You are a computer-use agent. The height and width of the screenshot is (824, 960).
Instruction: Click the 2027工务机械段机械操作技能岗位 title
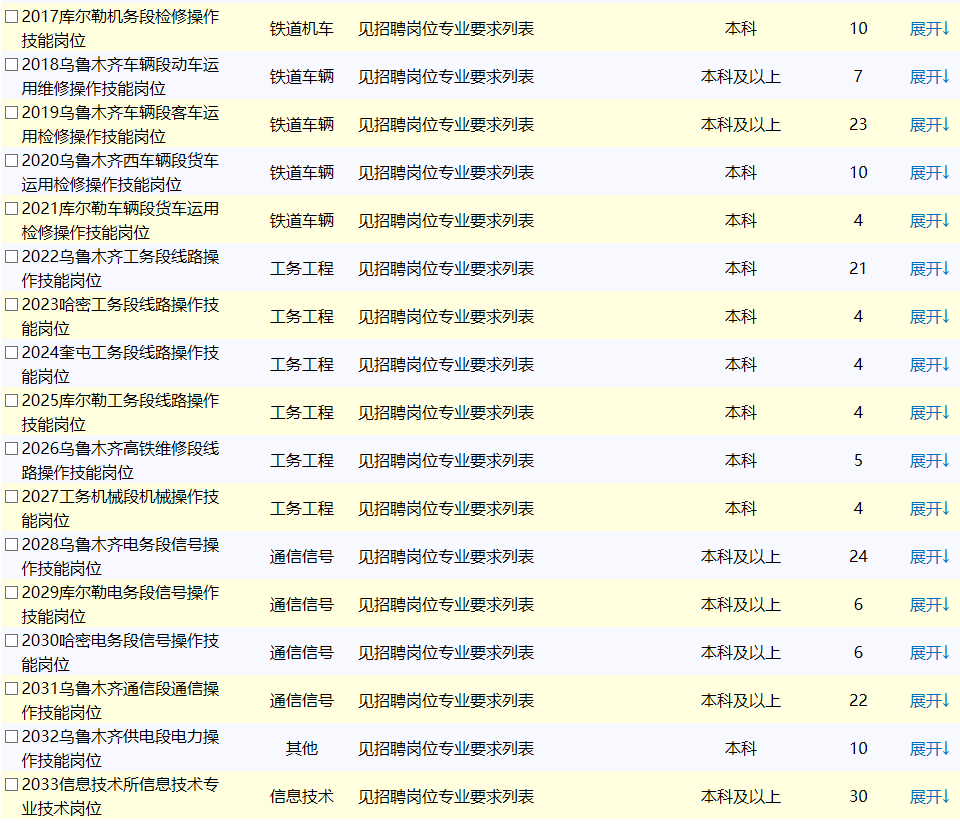[x=120, y=509]
